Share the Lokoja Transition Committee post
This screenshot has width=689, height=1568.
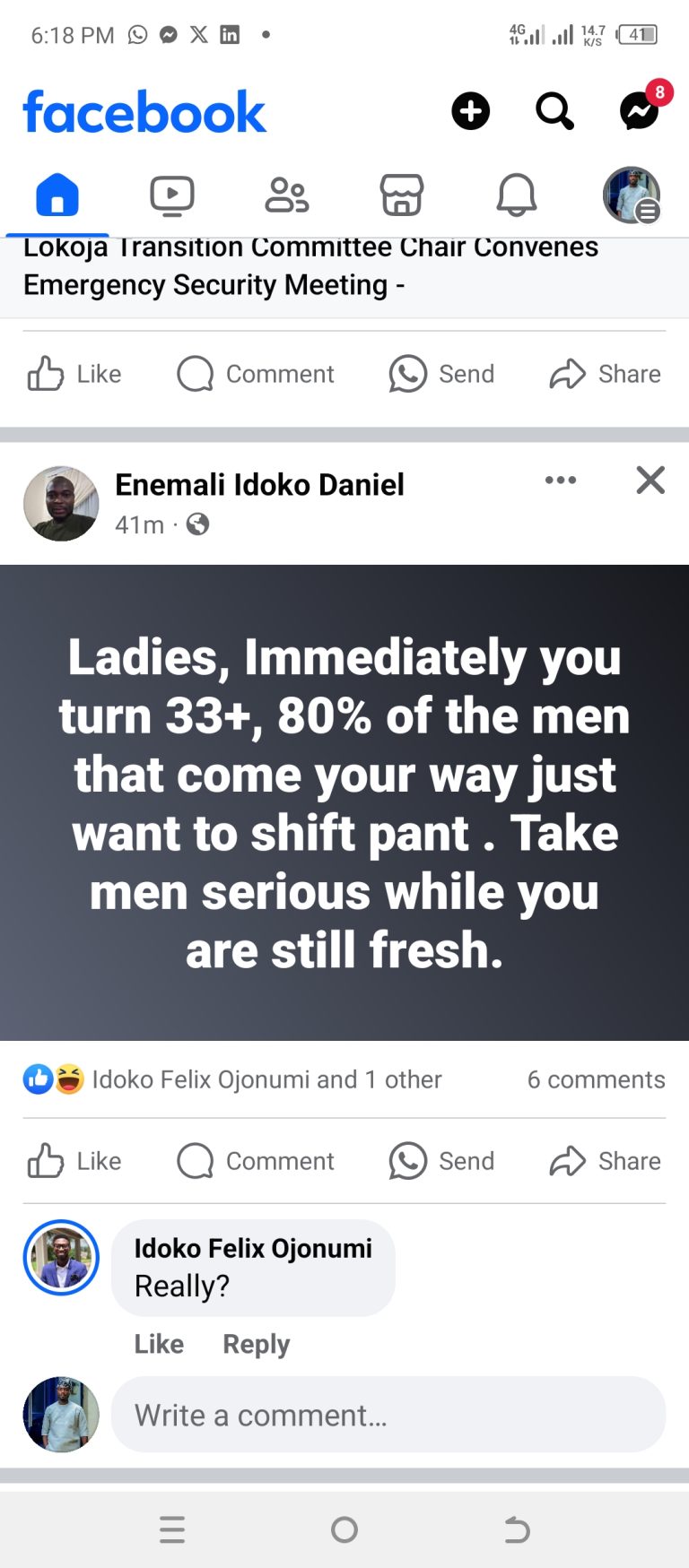(x=606, y=374)
